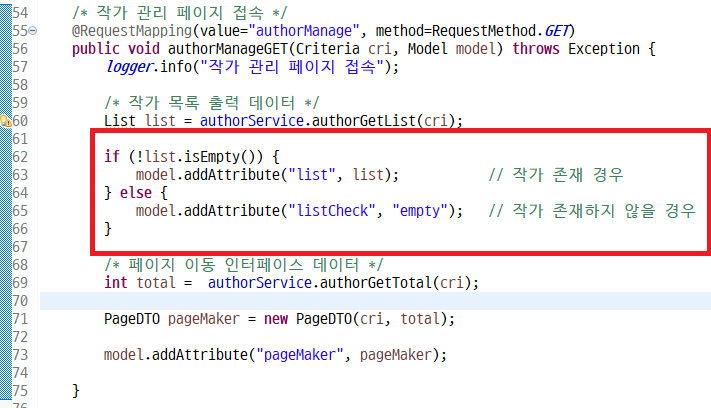The image size is (711, 408).
Task: Click line number 75 in gutter
Action: 20,391
